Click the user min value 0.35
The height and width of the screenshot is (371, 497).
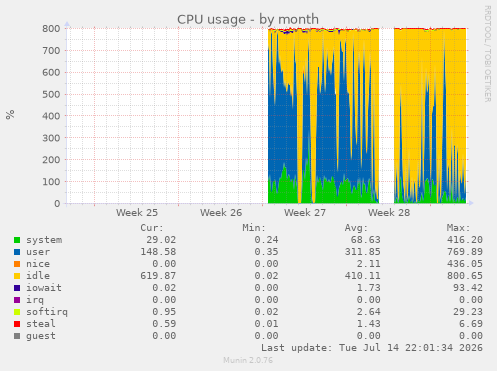[266, 252]
